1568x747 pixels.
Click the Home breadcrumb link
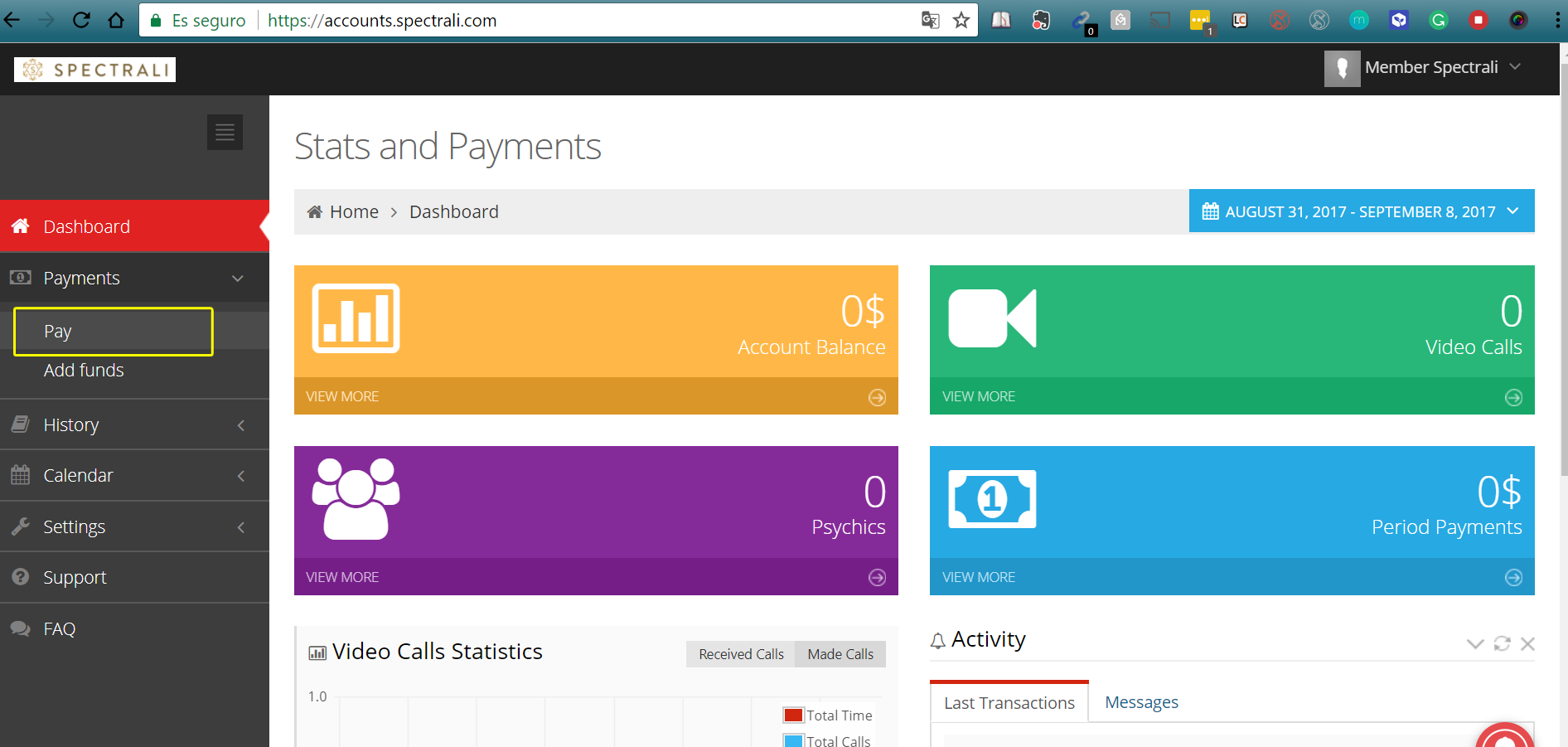[354, 212]
